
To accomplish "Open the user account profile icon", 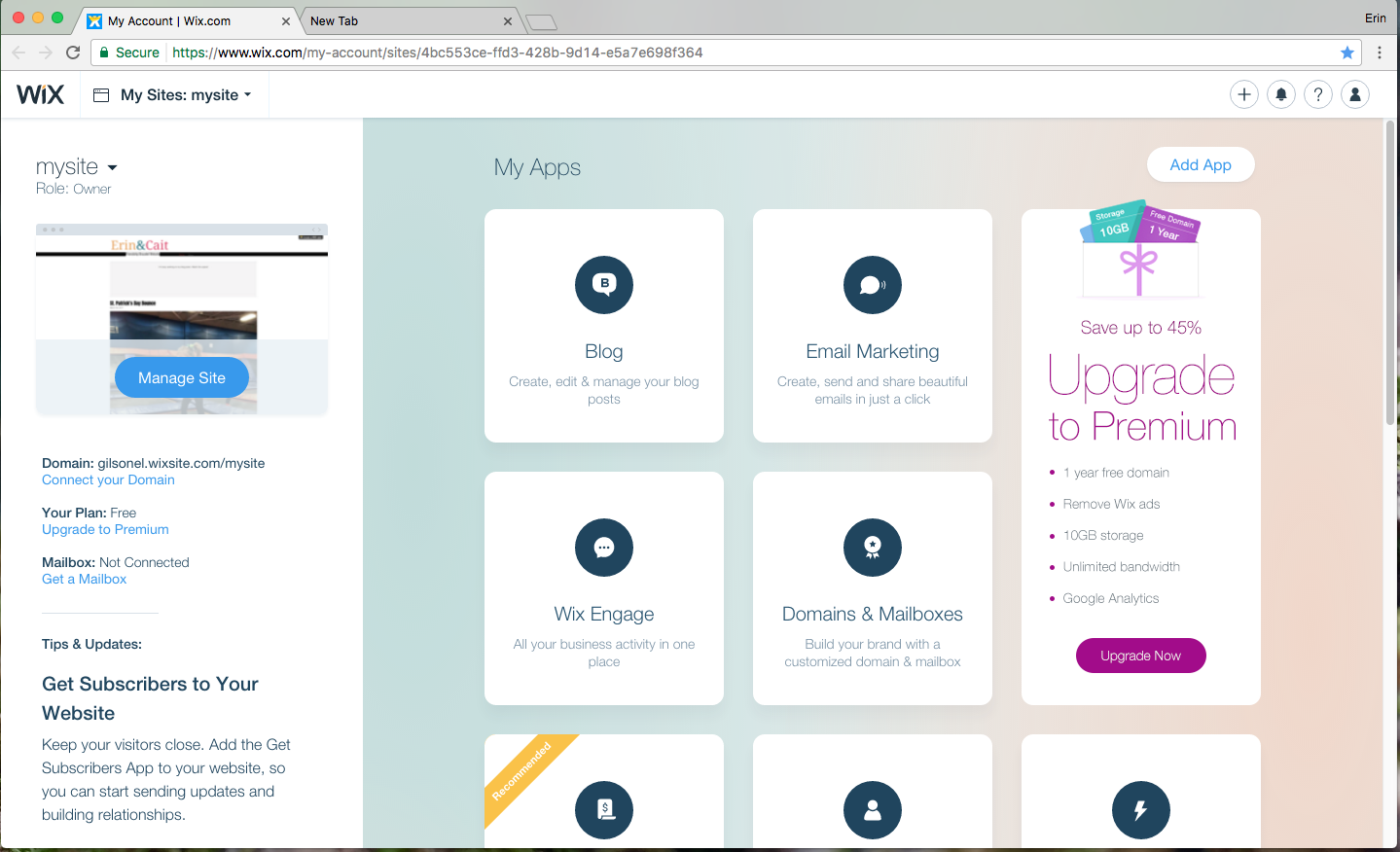I will 1355,94.
